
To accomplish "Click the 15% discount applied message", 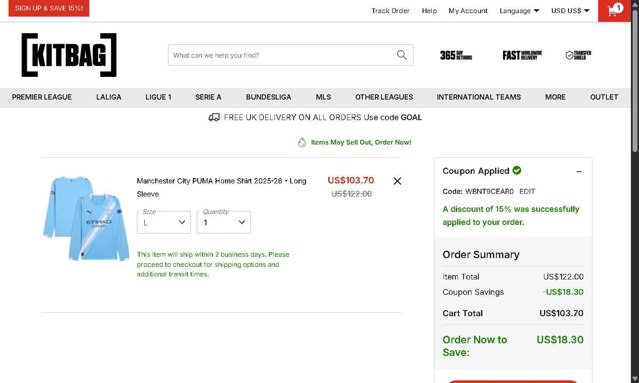I will 511,216.
